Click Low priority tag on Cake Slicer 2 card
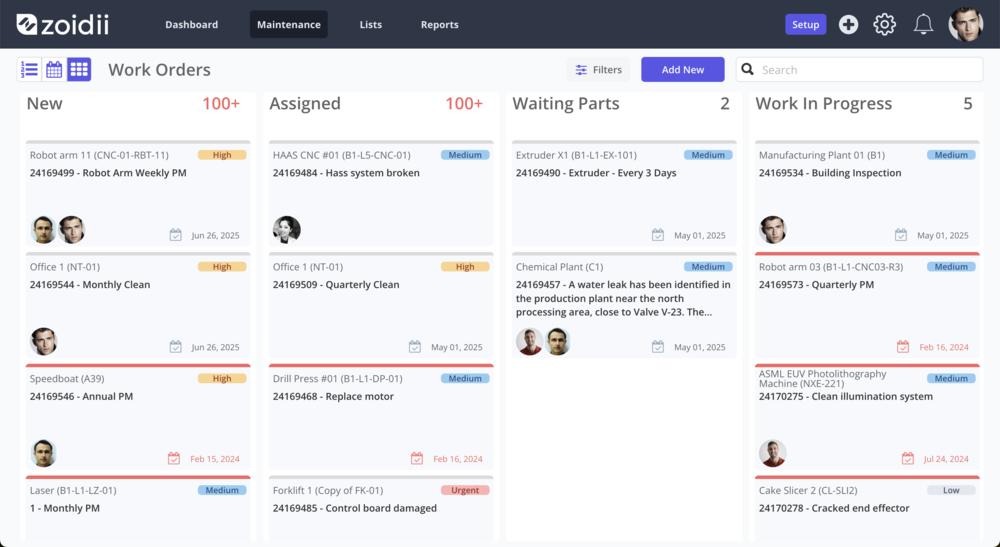Screen dimensions: 1000x547 pyautogui.click(x=951, y=490)
